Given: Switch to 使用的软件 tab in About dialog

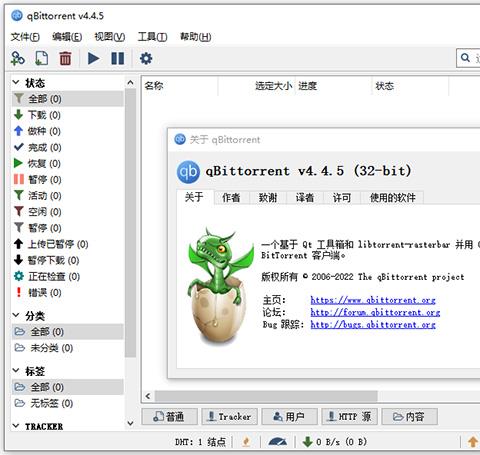Looking at the screenshot, I should coord(393,198).
